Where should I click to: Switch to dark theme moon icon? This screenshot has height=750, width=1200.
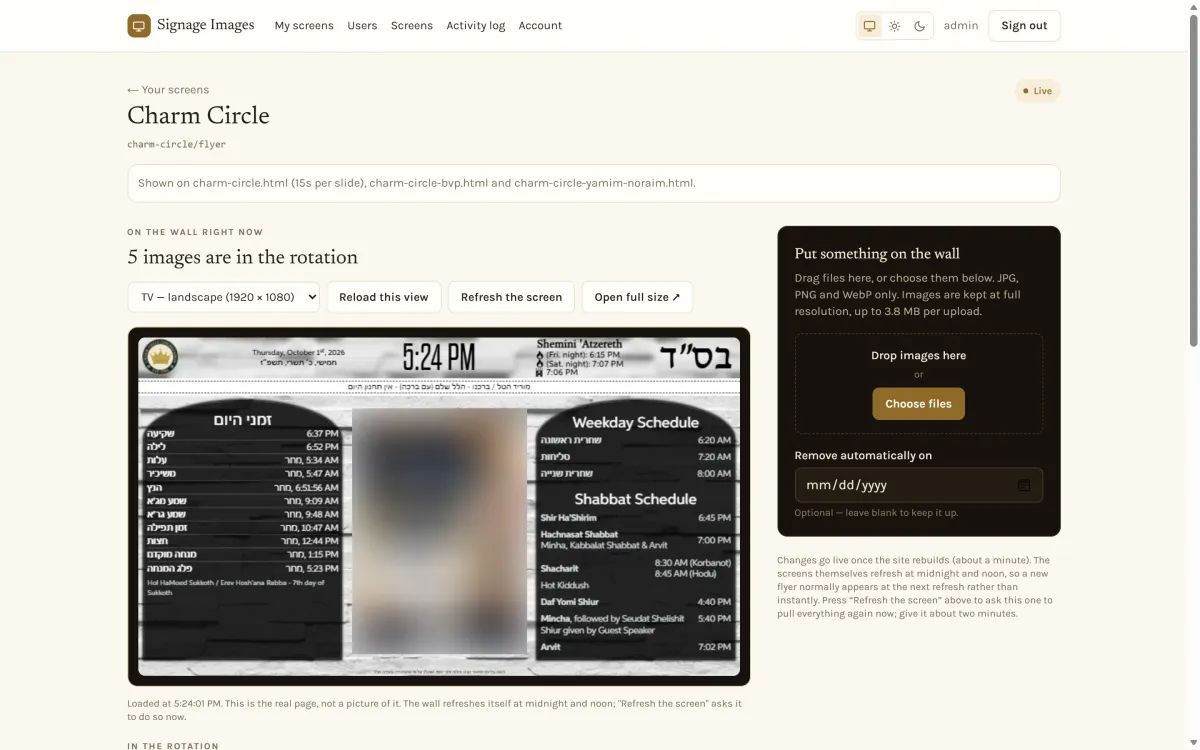pos(920,26)
